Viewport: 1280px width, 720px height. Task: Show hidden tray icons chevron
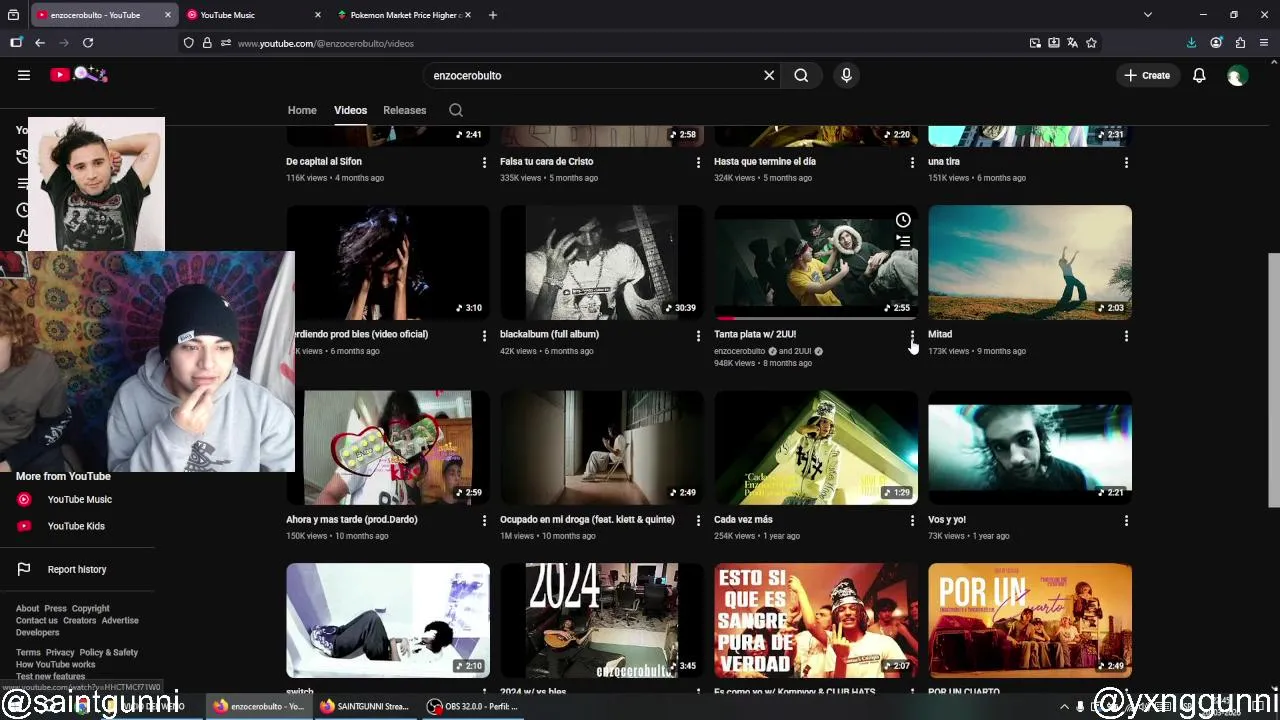(x=1064, y=706)
